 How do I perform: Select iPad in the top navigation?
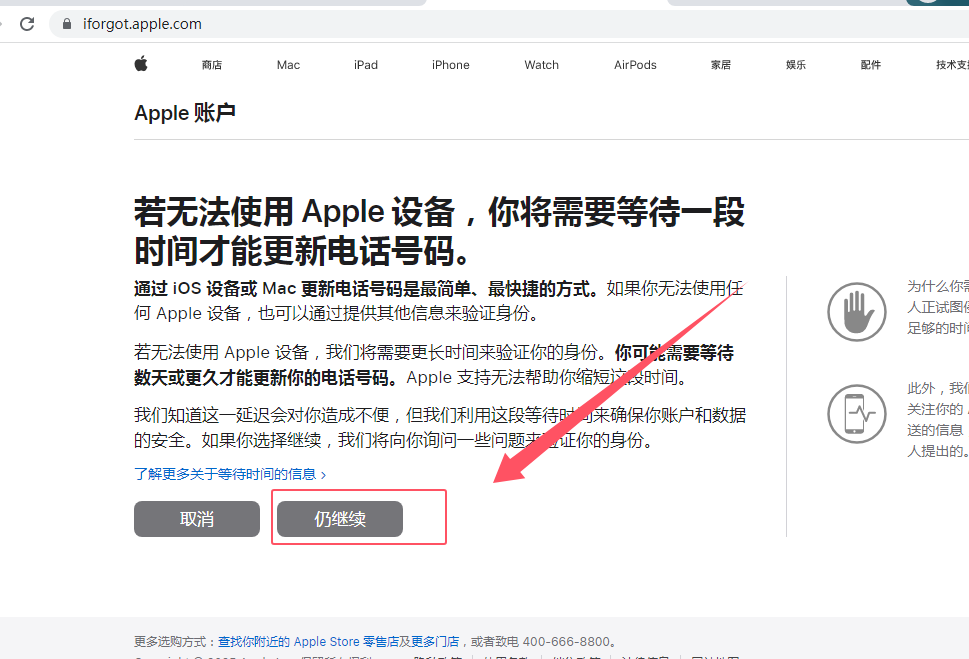(366, 65)
